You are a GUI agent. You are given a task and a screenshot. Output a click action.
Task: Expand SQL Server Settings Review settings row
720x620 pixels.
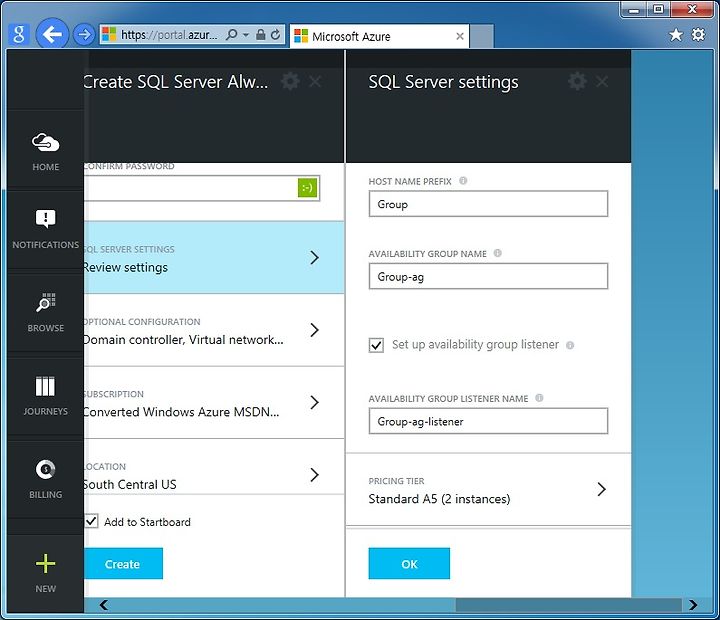[214, 258]
